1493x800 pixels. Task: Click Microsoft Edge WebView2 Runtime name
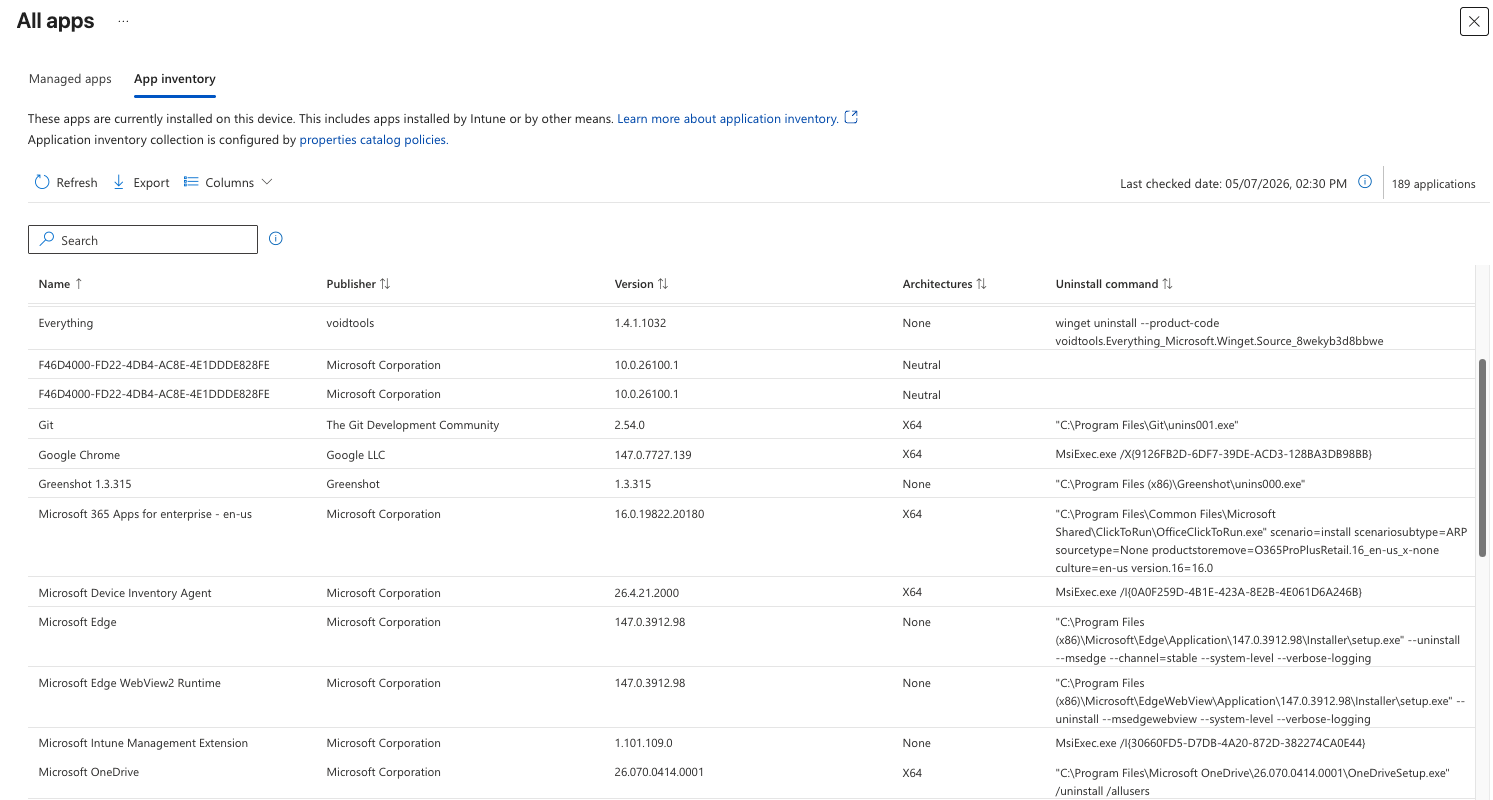pyautogui.click(x=129, y=683)
